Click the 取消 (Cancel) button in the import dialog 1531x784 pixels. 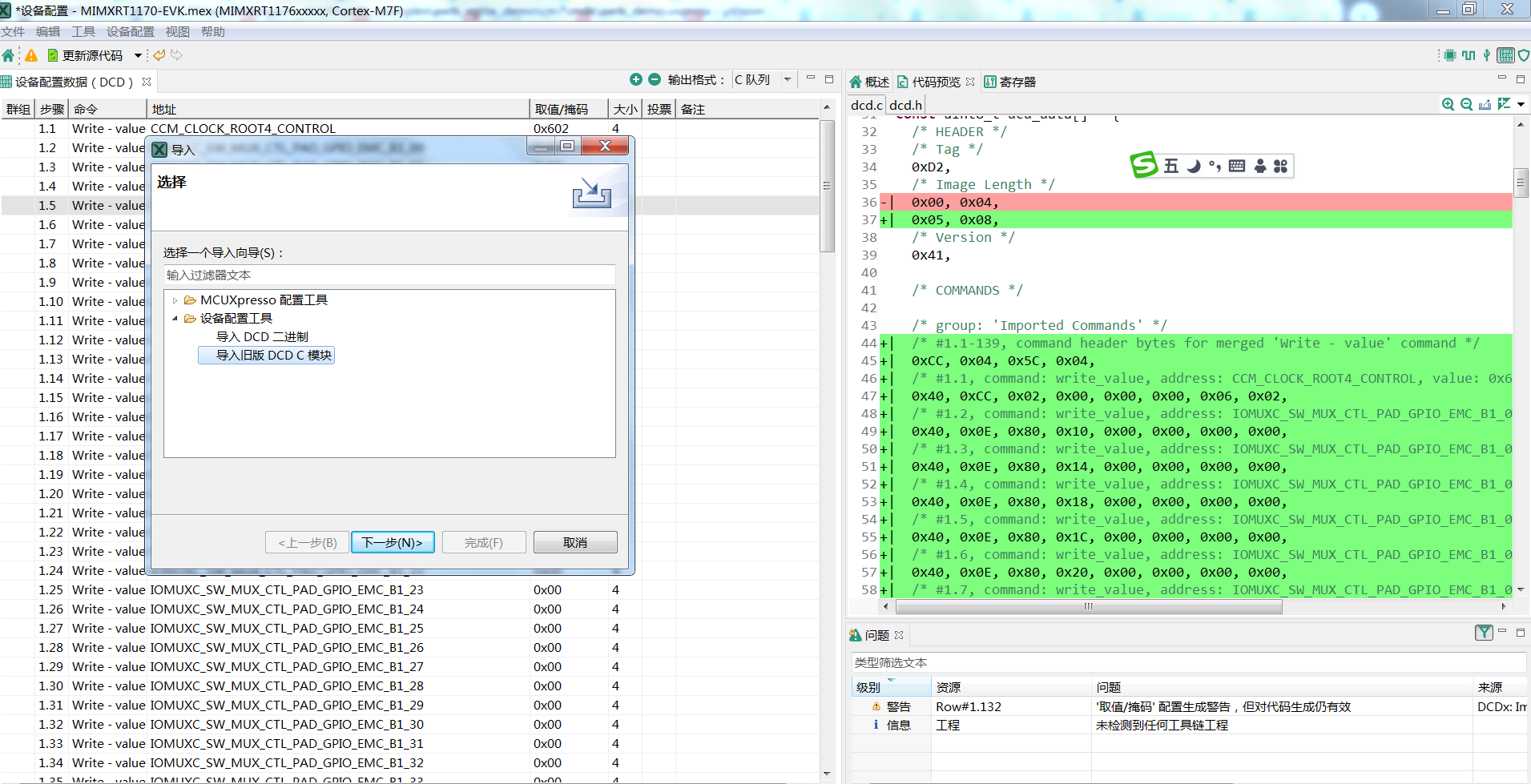tap(575, 542)
